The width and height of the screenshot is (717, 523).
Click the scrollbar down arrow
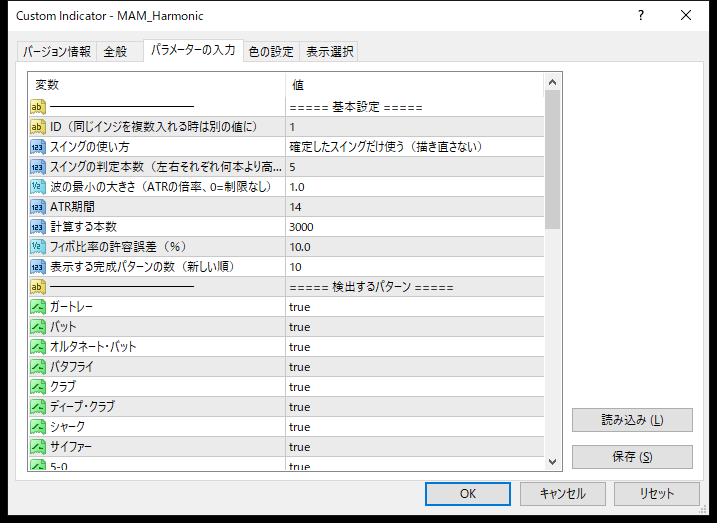(552, 462)
